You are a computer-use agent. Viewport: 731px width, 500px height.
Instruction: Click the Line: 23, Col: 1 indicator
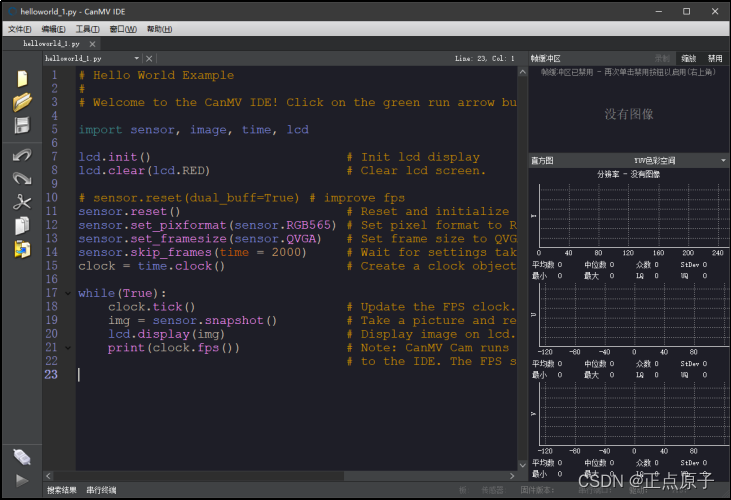[484, 58]
